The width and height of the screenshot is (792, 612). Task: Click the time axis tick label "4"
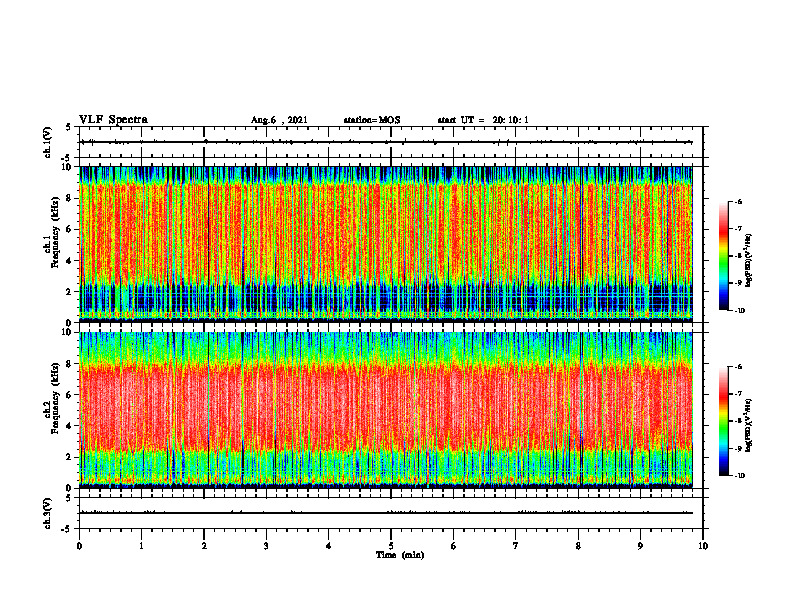point(329,546)
